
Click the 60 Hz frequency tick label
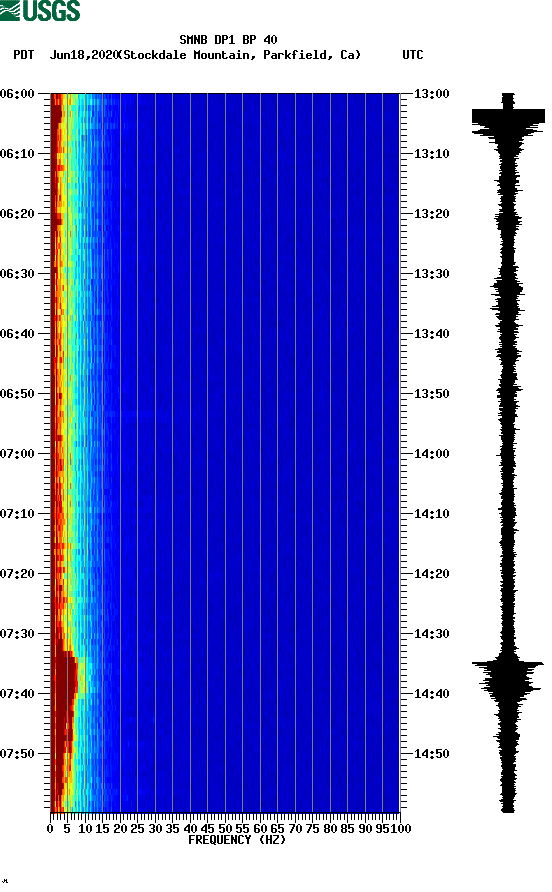[260, 829]
